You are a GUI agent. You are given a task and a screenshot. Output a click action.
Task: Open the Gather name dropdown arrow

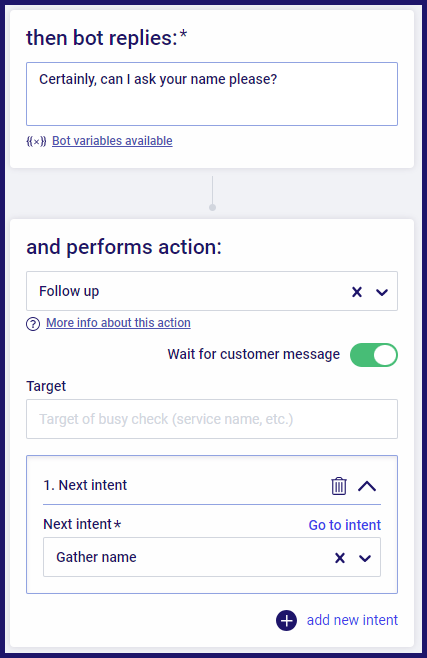(365, 558)
